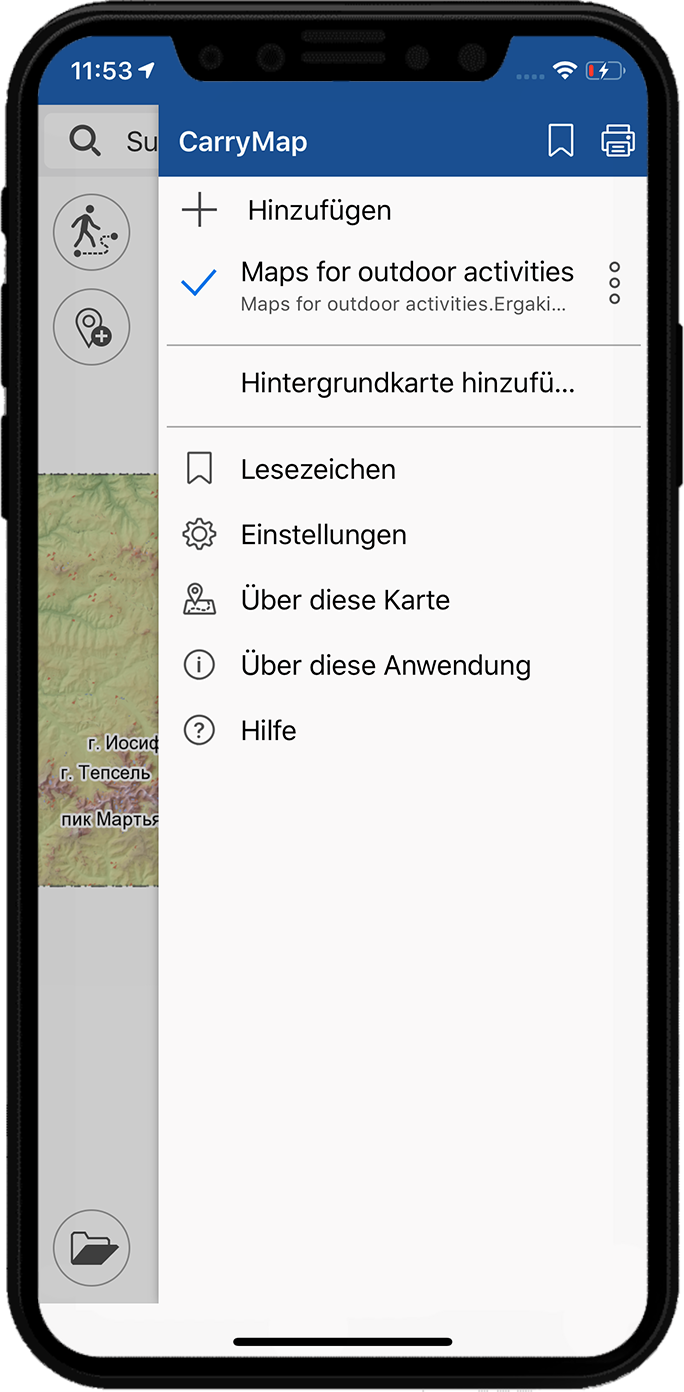Tap the bookmark icon in CarryMap header
This screenshot has width=684, height=1392.
(x=561, y=141)
